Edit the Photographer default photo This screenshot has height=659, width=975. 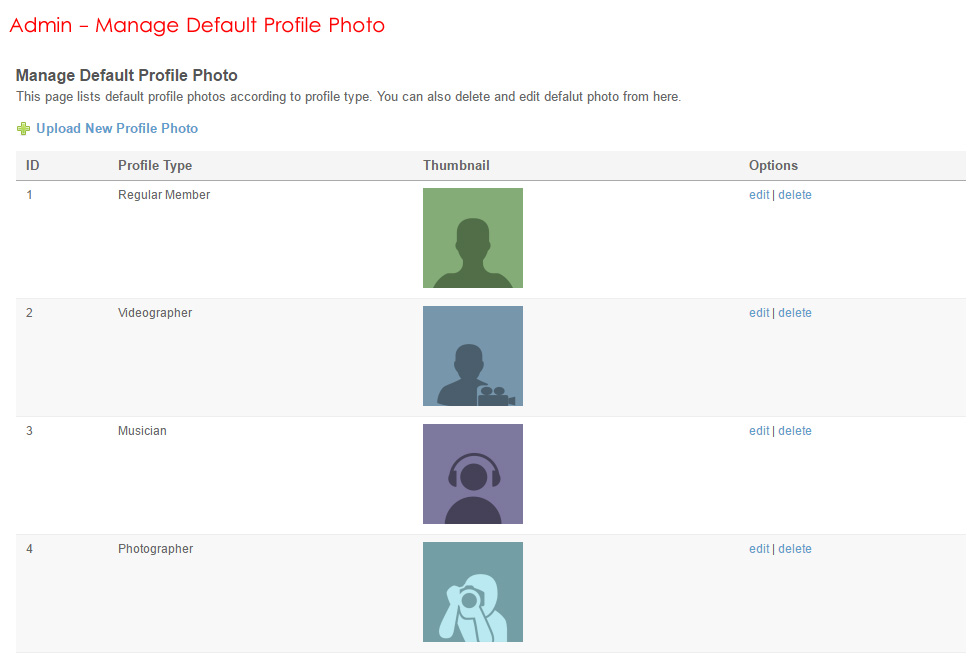click(759, 549)
